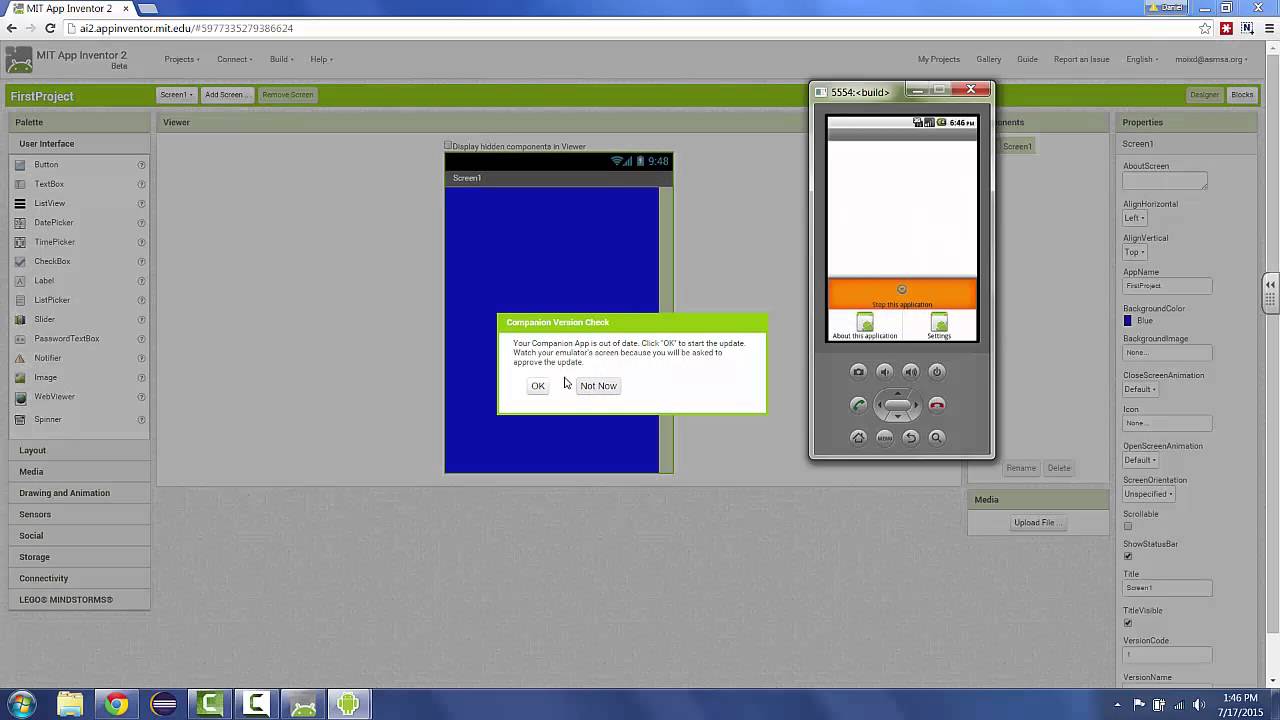Open the AlignHorizontal Left dropdown
The width and height of the screenshot is (1280, 720).
tap(1134, 218)
